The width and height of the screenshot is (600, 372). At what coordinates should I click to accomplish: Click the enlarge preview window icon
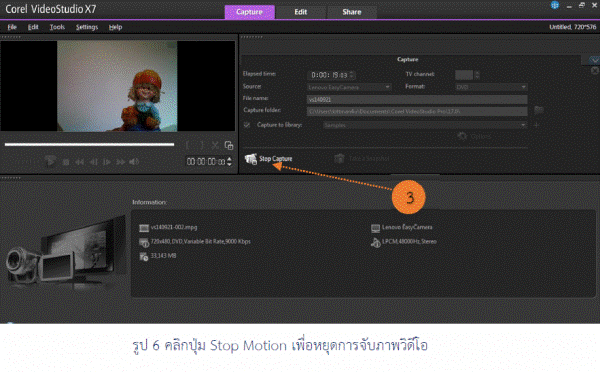(x=229, y=145)
